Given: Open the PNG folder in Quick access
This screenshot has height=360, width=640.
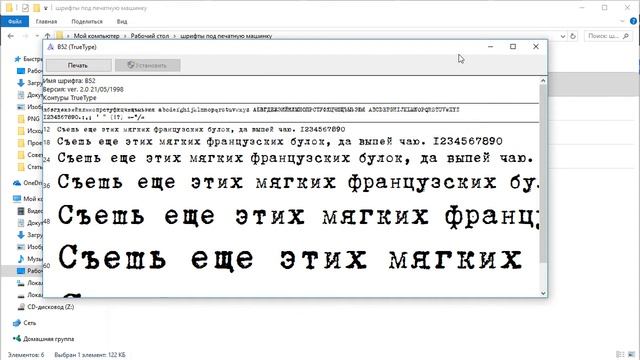Looking at the screenshot, I should (x=29, y=119).
